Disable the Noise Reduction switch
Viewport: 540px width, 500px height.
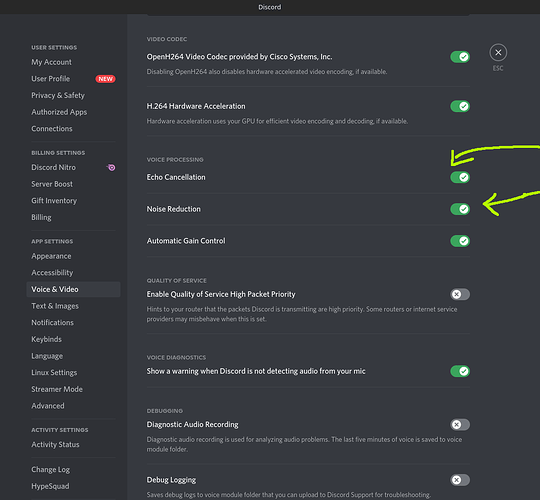click(460, 209)
